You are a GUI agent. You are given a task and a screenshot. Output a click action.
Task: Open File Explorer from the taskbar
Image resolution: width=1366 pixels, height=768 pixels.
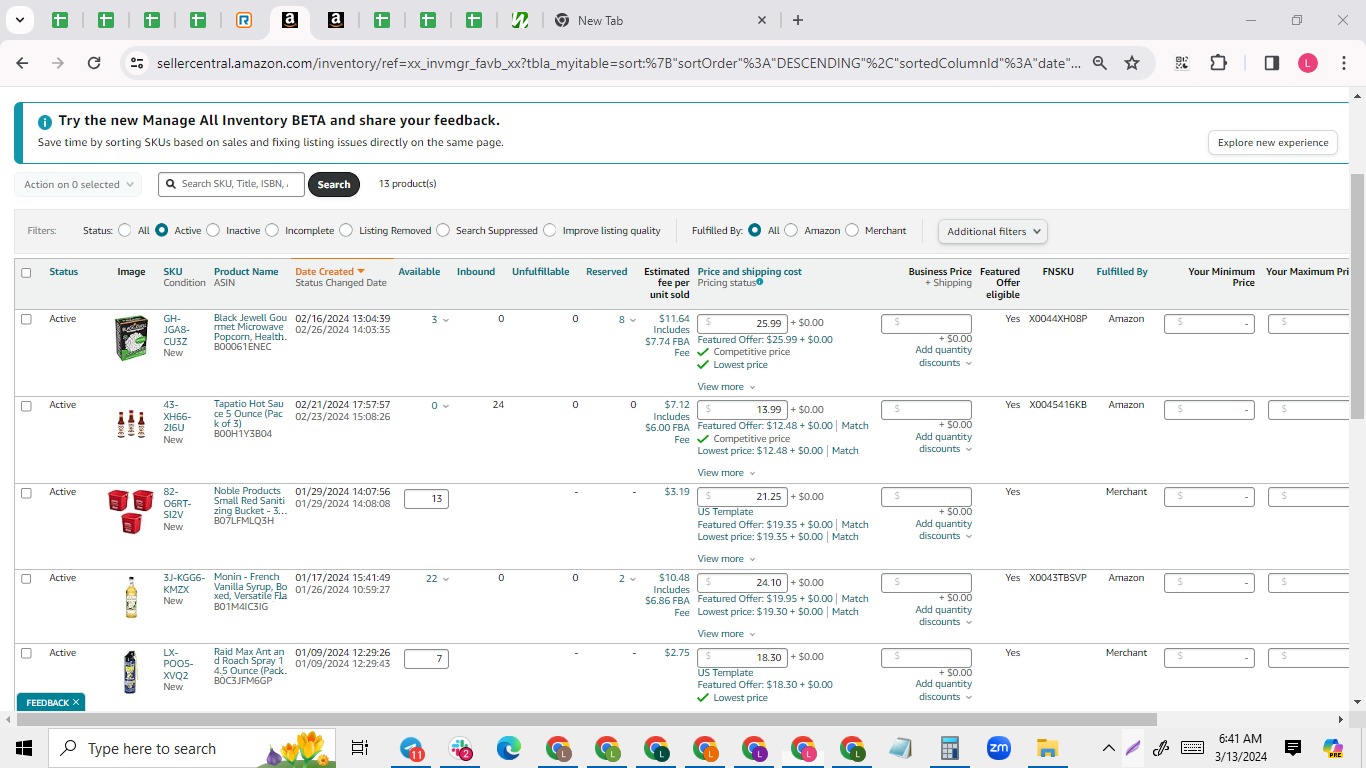[1047, 748]
